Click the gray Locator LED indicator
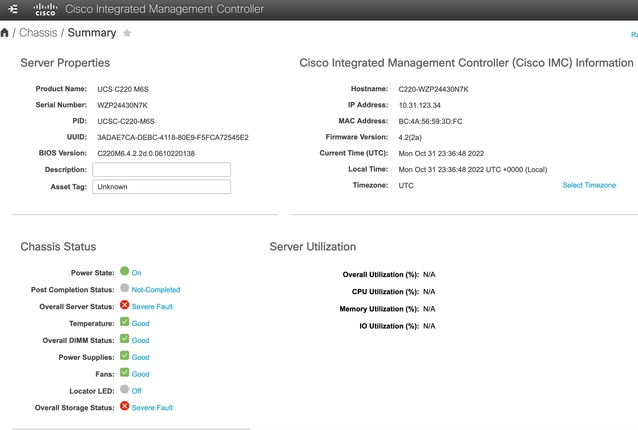Image resolution: width=638 pixels, height=430 pixels. [x=125, y=389]
